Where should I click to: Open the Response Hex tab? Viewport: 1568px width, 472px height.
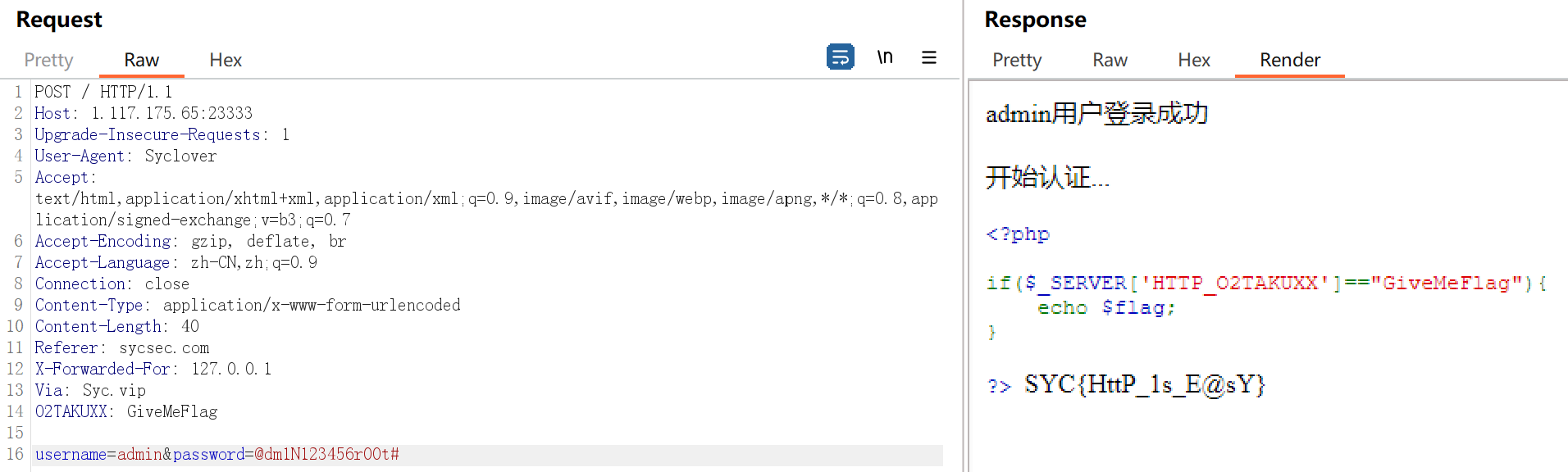click(1194, 60)
